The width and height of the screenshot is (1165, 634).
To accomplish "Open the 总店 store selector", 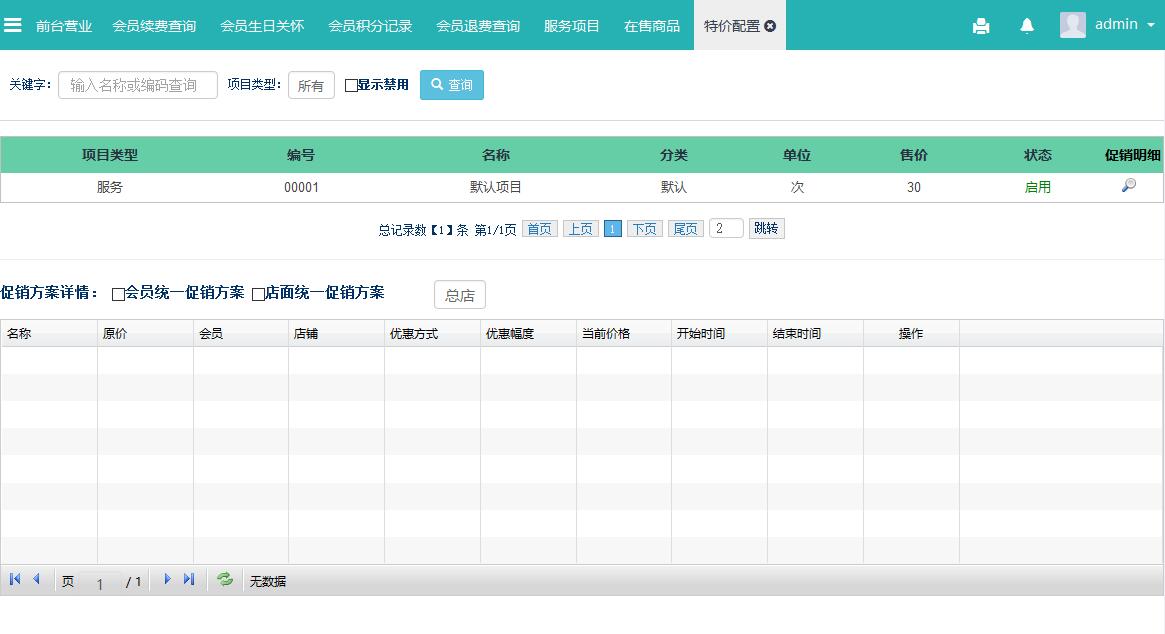I will tap(459, 295).
